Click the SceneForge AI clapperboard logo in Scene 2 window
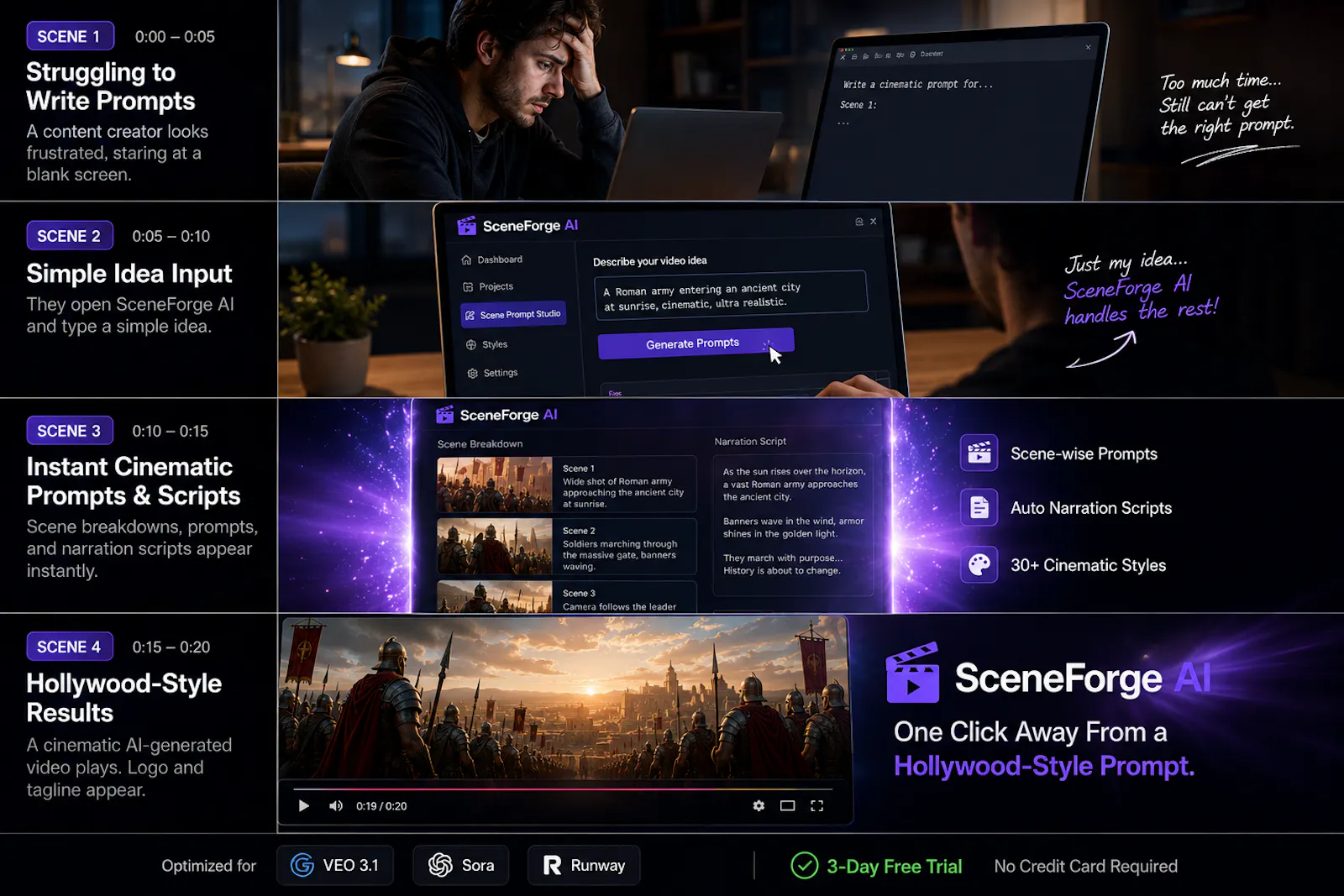Screen dimensions: 1344x896 (x=466, y=226)
